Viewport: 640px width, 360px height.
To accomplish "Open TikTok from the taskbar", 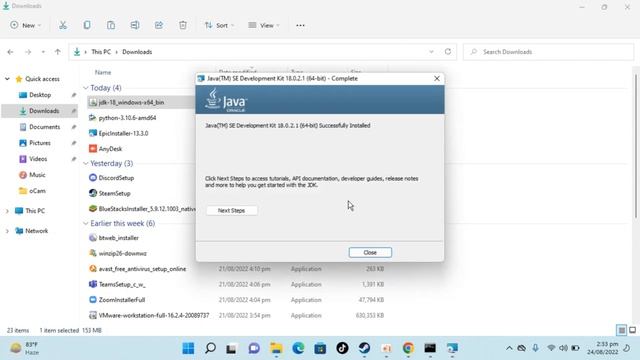I will click(x=342, y=348).
